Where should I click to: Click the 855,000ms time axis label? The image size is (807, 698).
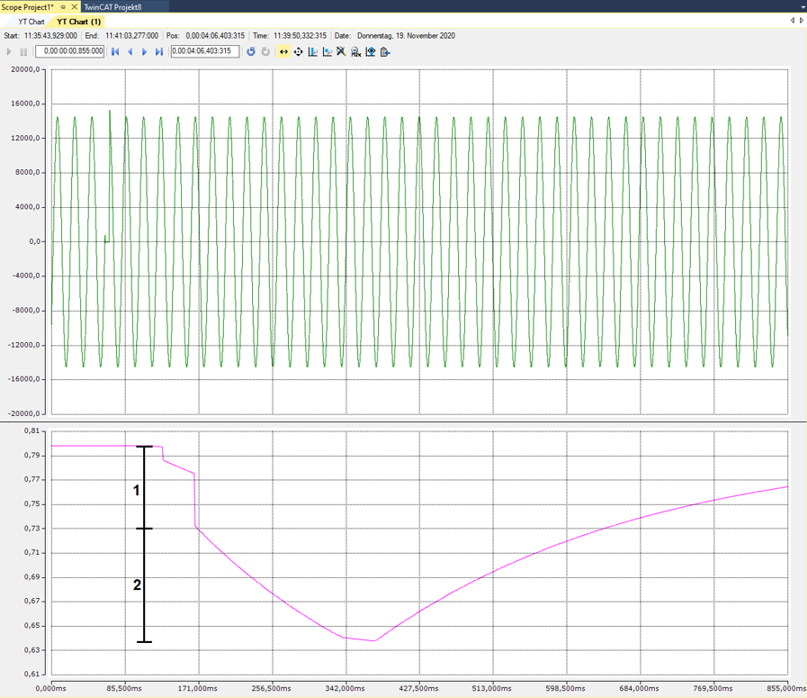click(x=786, y=688)
